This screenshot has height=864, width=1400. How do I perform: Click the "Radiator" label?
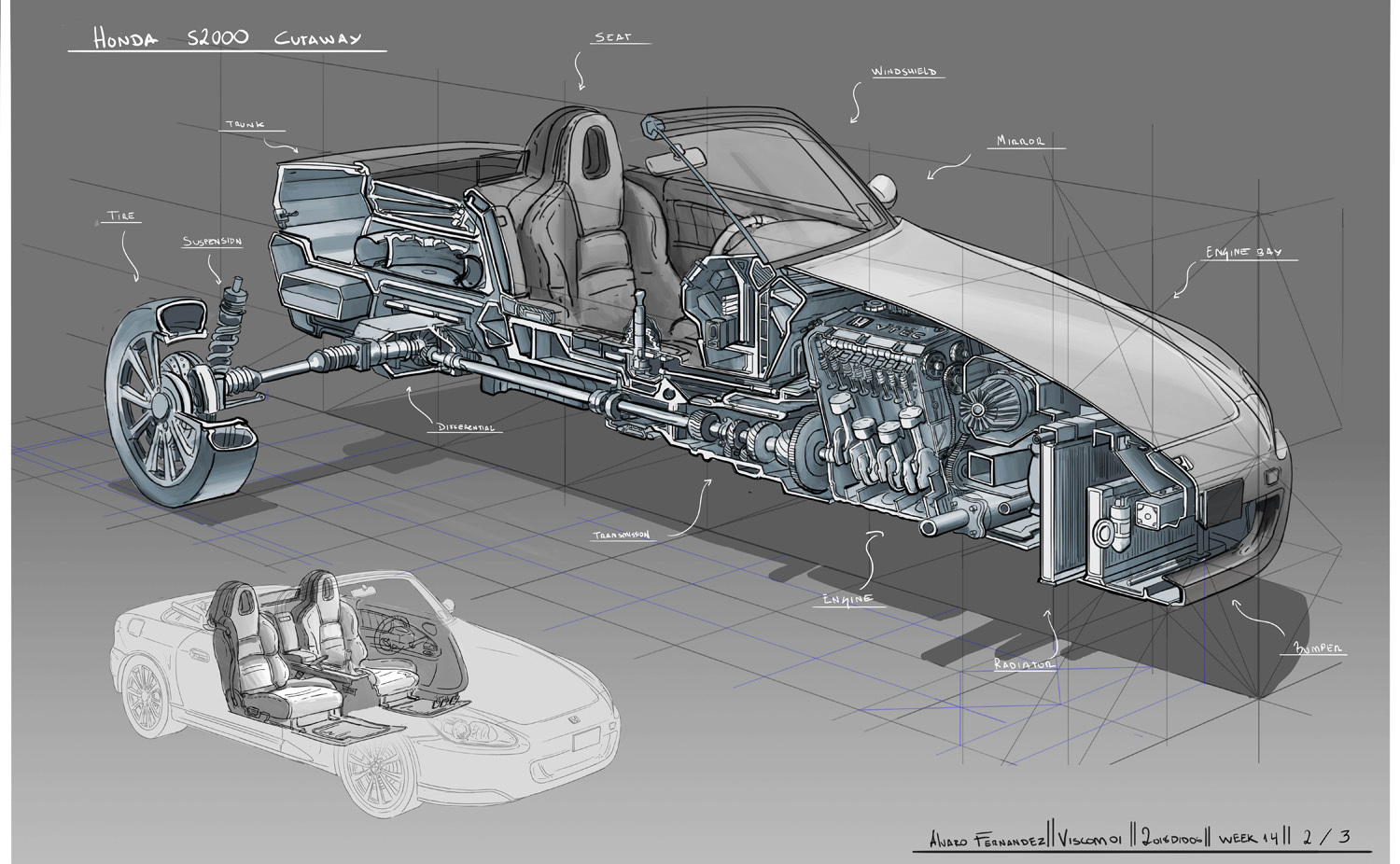(1023, 664)
